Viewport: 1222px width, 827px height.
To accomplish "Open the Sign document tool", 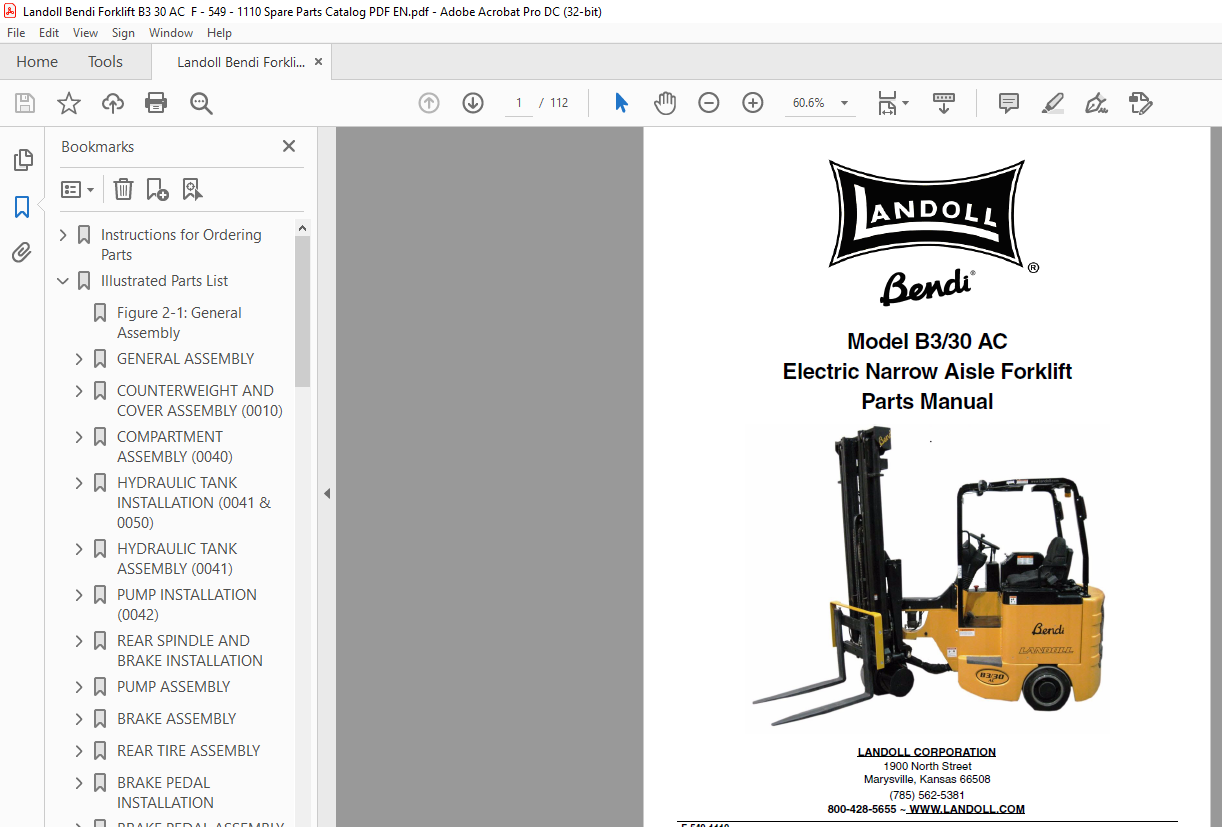I will [x=1097, y=103].
